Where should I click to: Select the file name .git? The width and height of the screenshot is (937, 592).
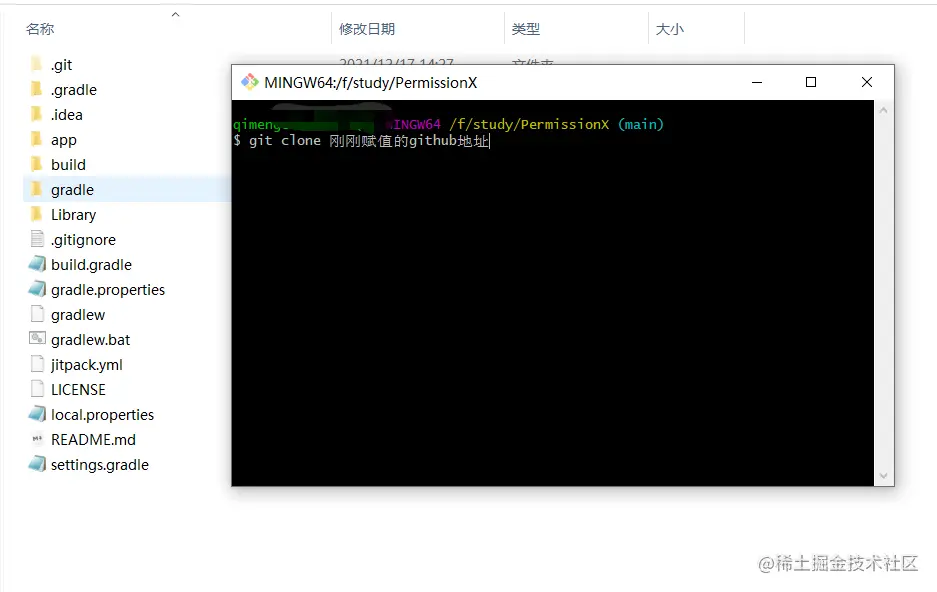point(62,65)
